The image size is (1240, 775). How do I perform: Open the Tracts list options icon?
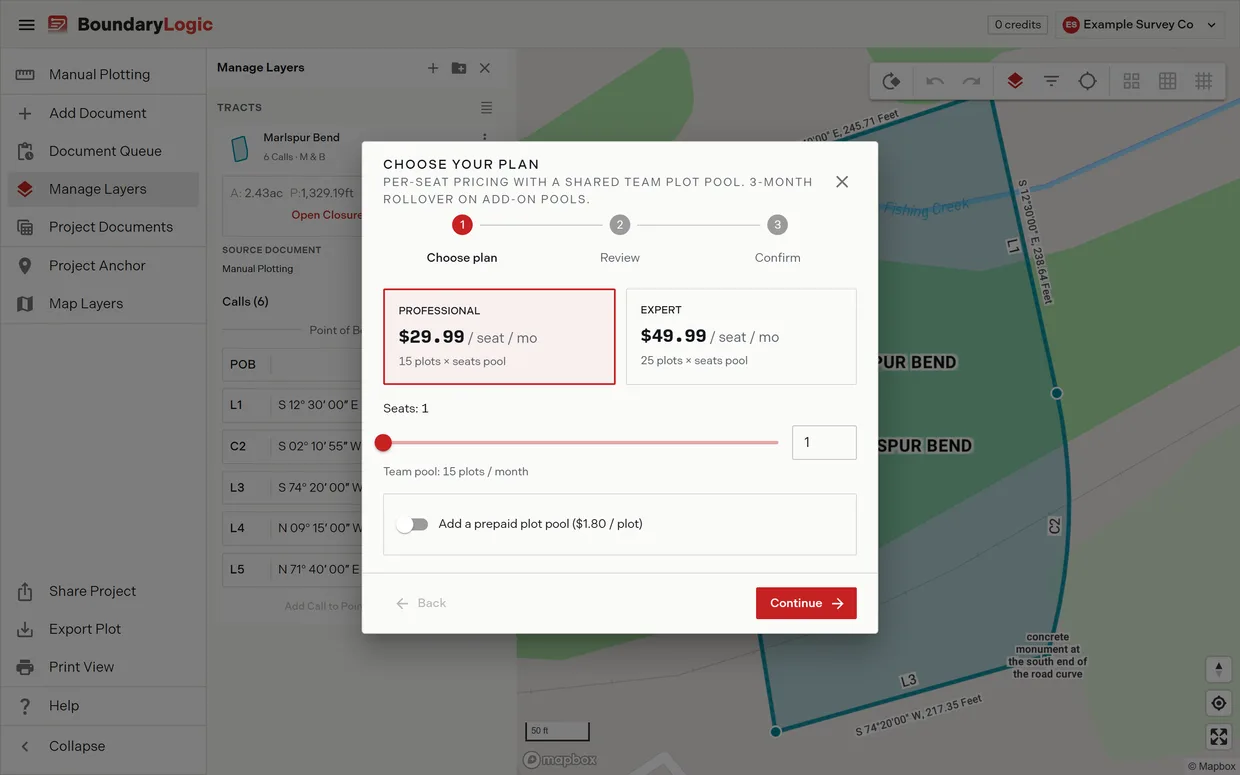486,107
